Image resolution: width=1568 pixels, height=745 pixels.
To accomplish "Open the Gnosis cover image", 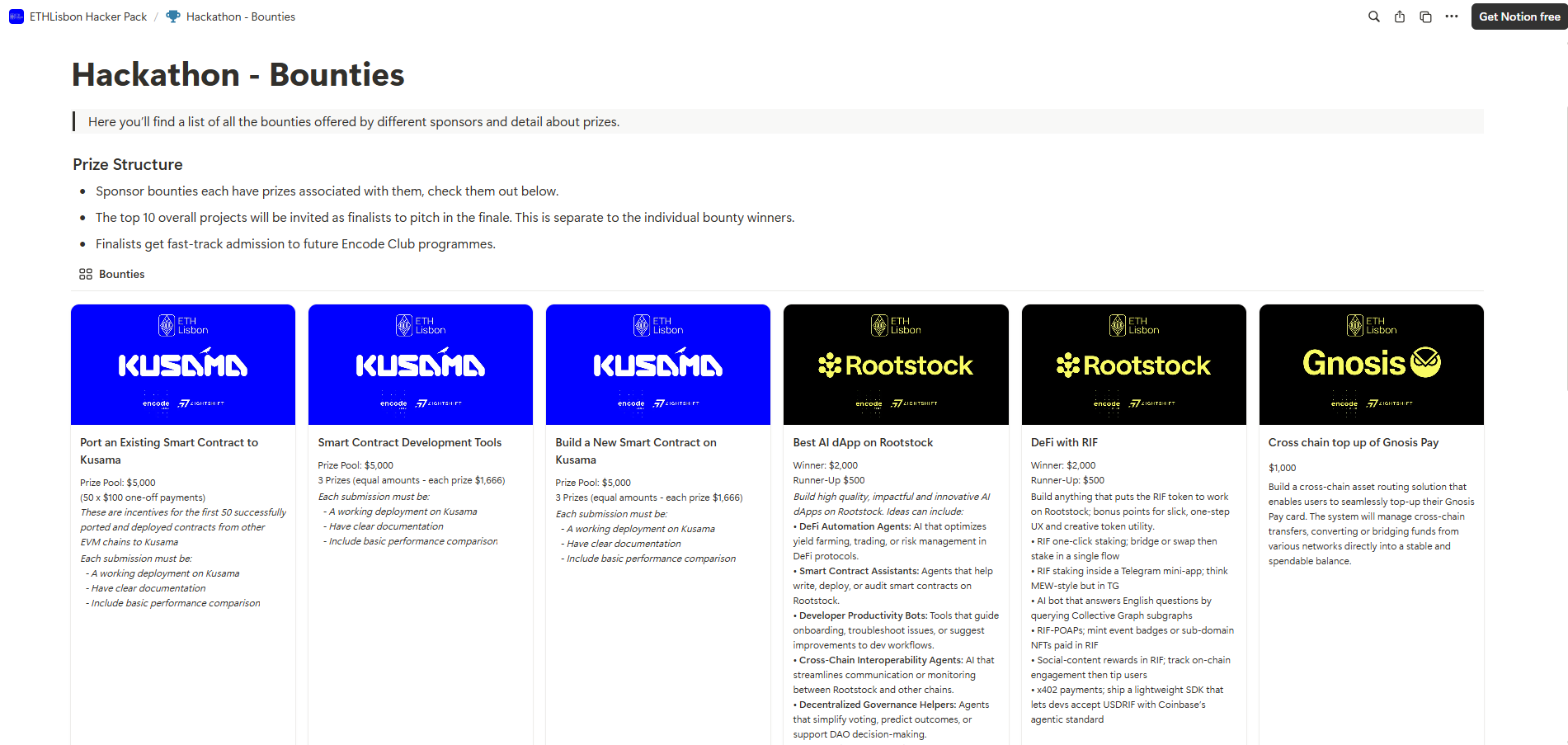I will 1372,365.
